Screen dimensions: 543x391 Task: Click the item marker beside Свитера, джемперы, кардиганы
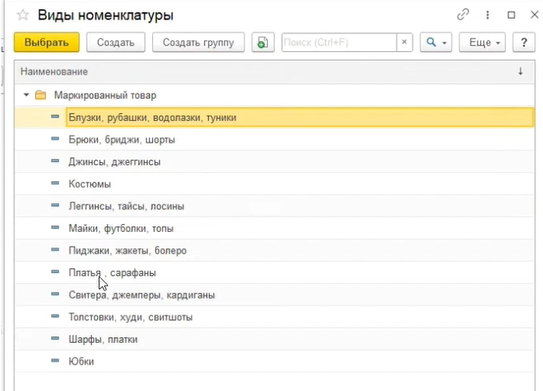pos(55,294)
